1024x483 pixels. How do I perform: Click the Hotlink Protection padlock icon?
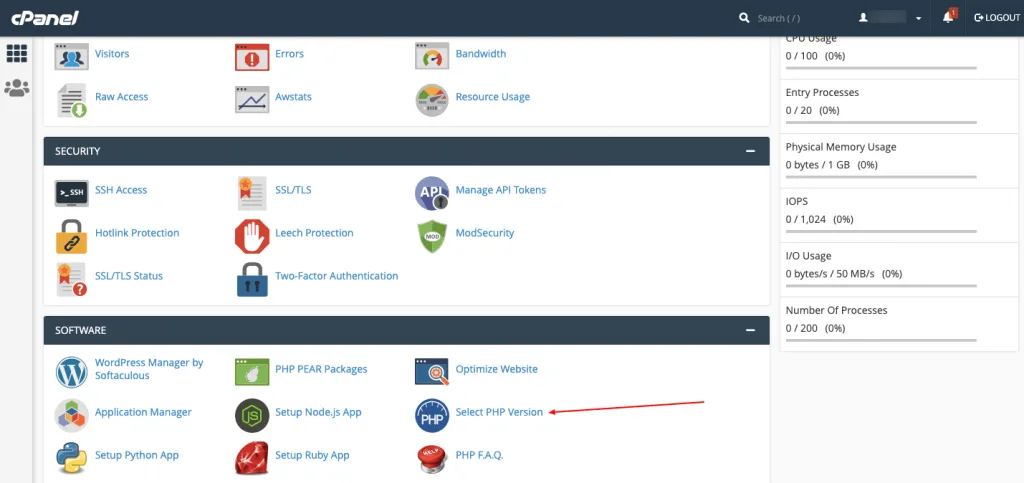[x=71, y=236]
